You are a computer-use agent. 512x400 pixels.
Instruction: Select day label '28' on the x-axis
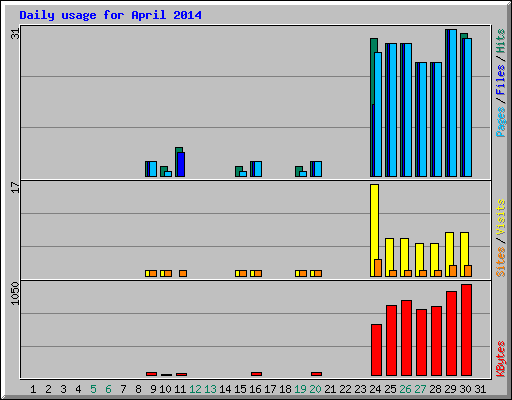435,389
